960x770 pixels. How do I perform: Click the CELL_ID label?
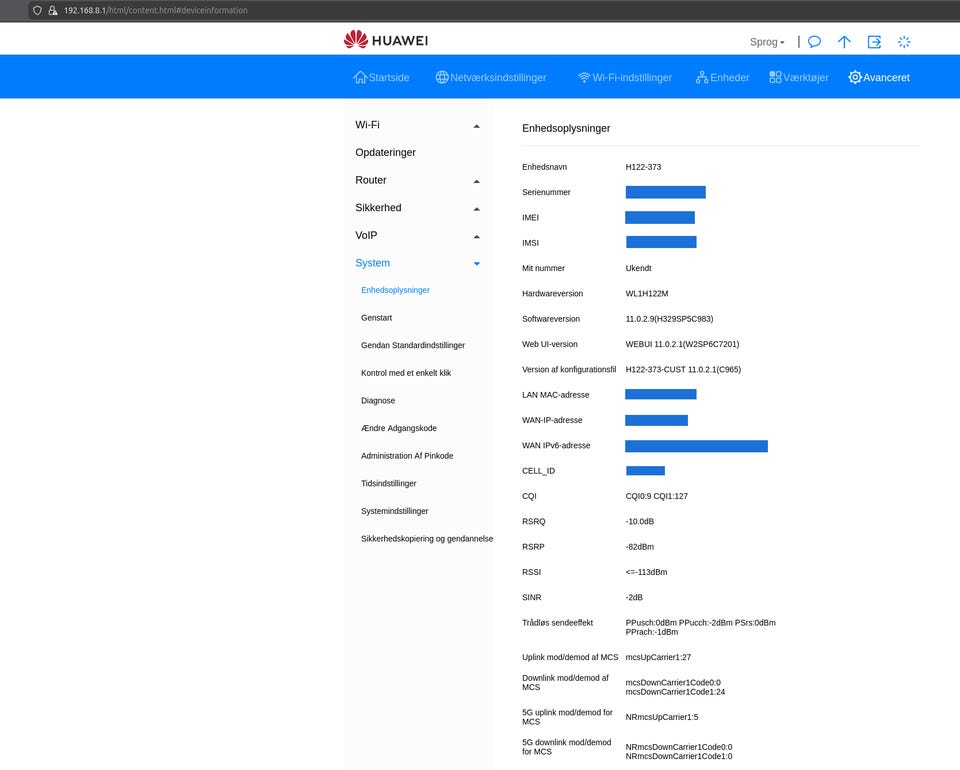click(x=538, y=471)
